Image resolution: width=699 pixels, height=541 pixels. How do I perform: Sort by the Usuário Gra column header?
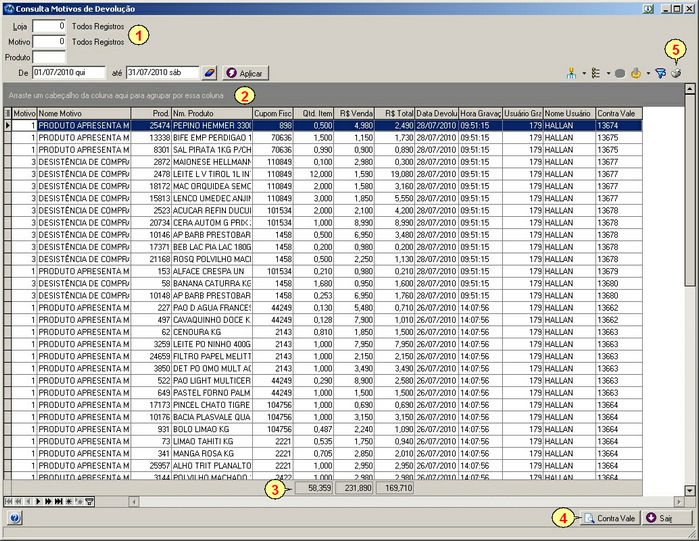[x=523, y=114]
